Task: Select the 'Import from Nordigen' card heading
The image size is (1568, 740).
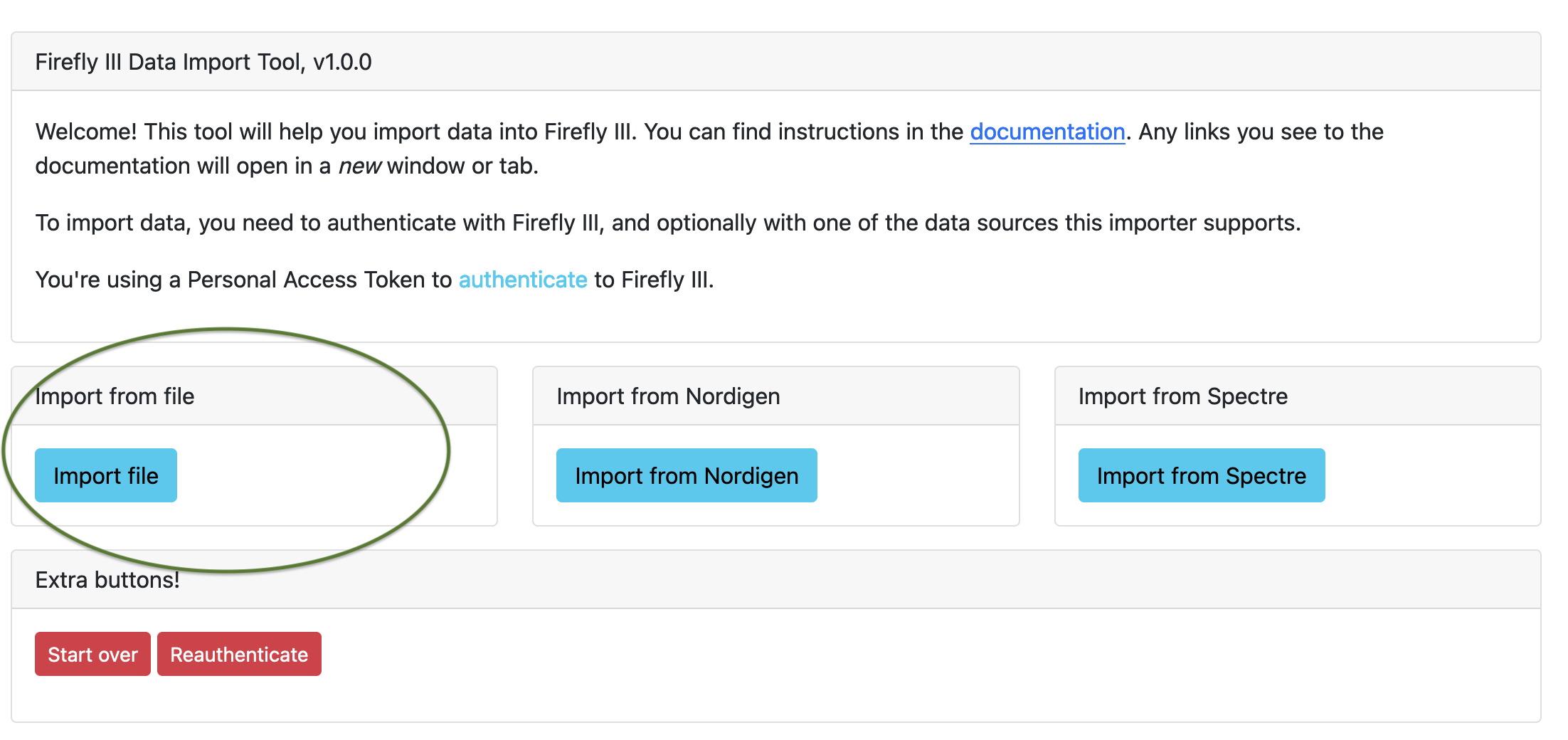Action: pos(667,396)
